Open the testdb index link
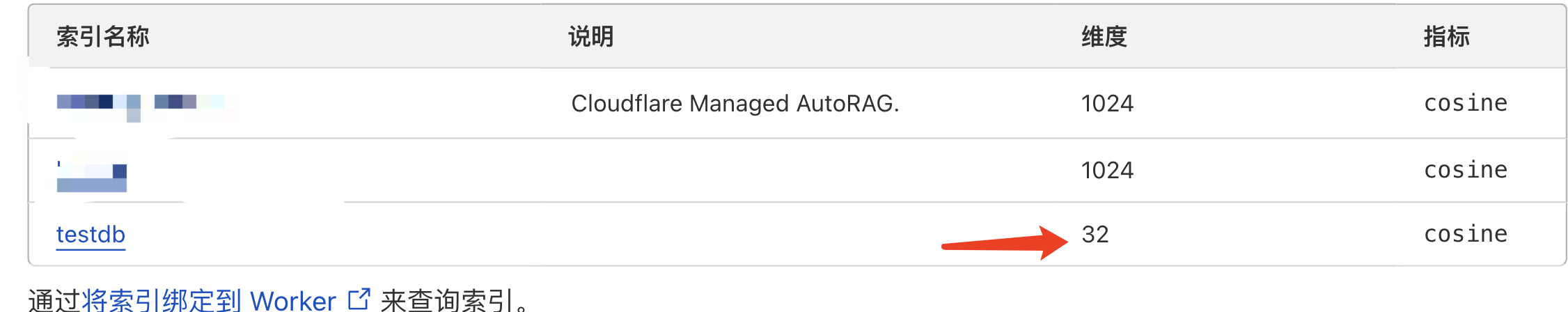This screenshot has height=312, width=1568. point(91,235)
